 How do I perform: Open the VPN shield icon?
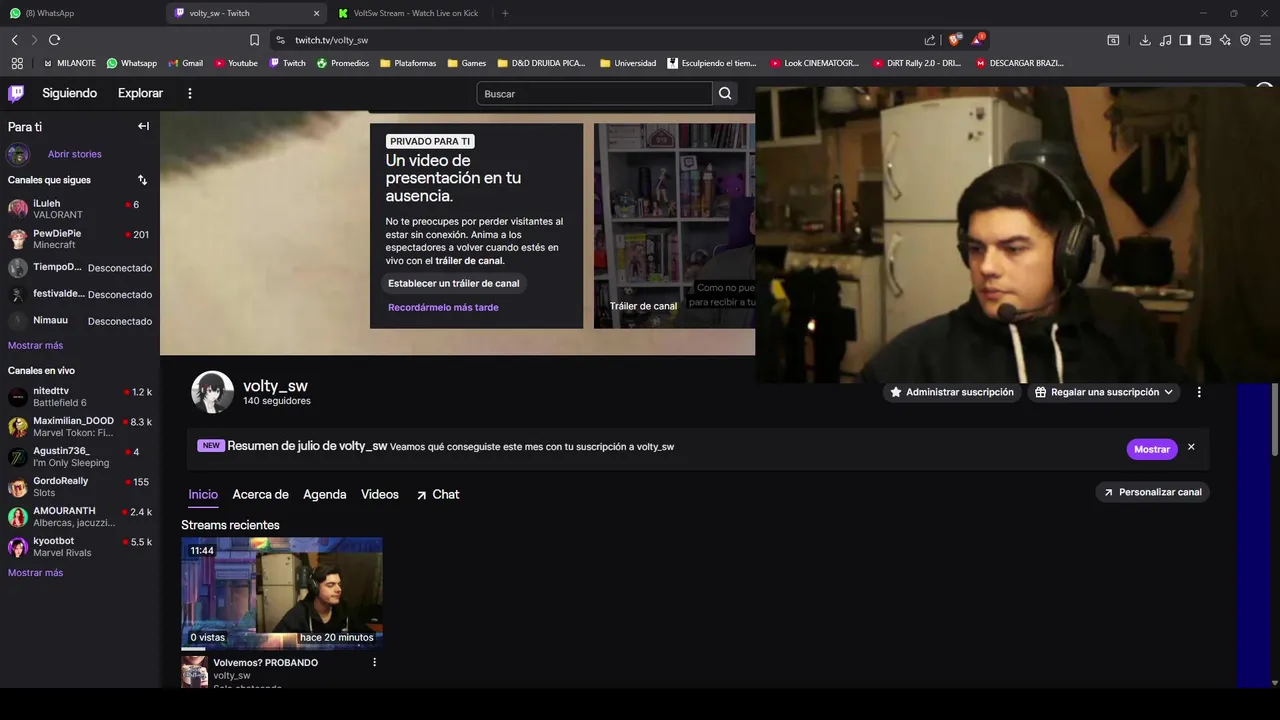pos(1245,40)
